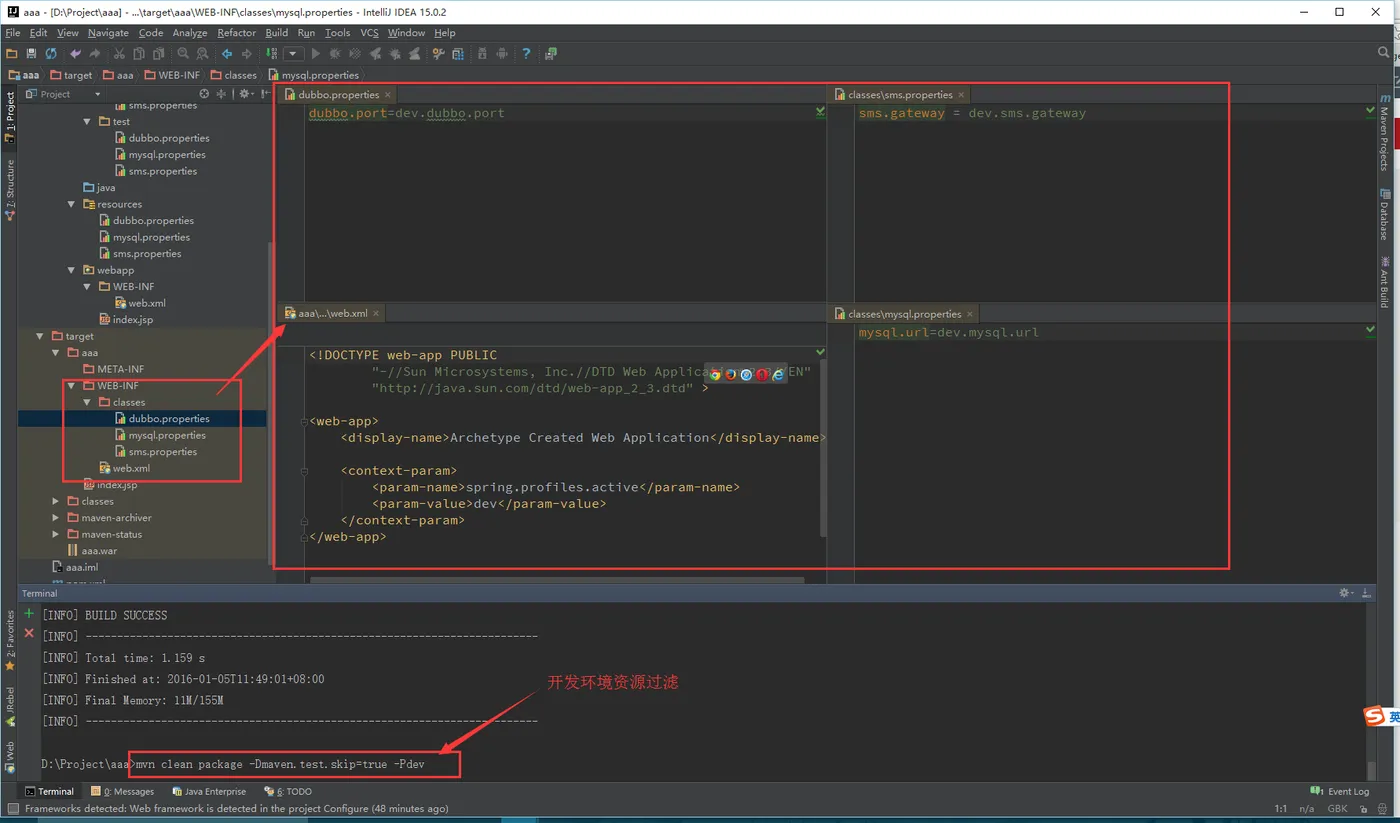The height and width of the screenshot is (823, 1400).
Task: Add a new terminal session with the green plus
Action: [29, 613]
